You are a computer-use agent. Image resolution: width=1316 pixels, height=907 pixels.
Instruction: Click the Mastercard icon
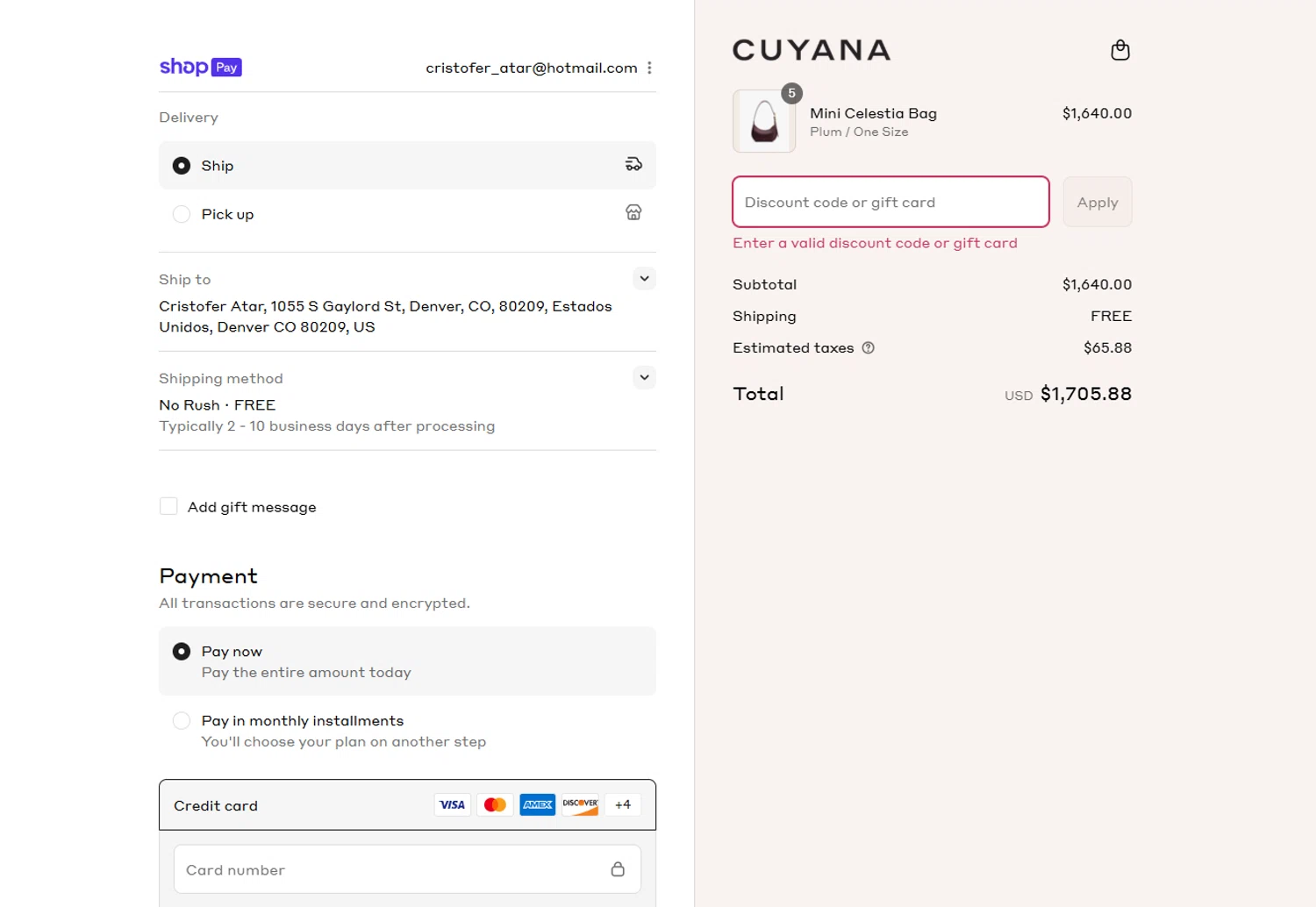pyautogui.click(x=495, y=804)
